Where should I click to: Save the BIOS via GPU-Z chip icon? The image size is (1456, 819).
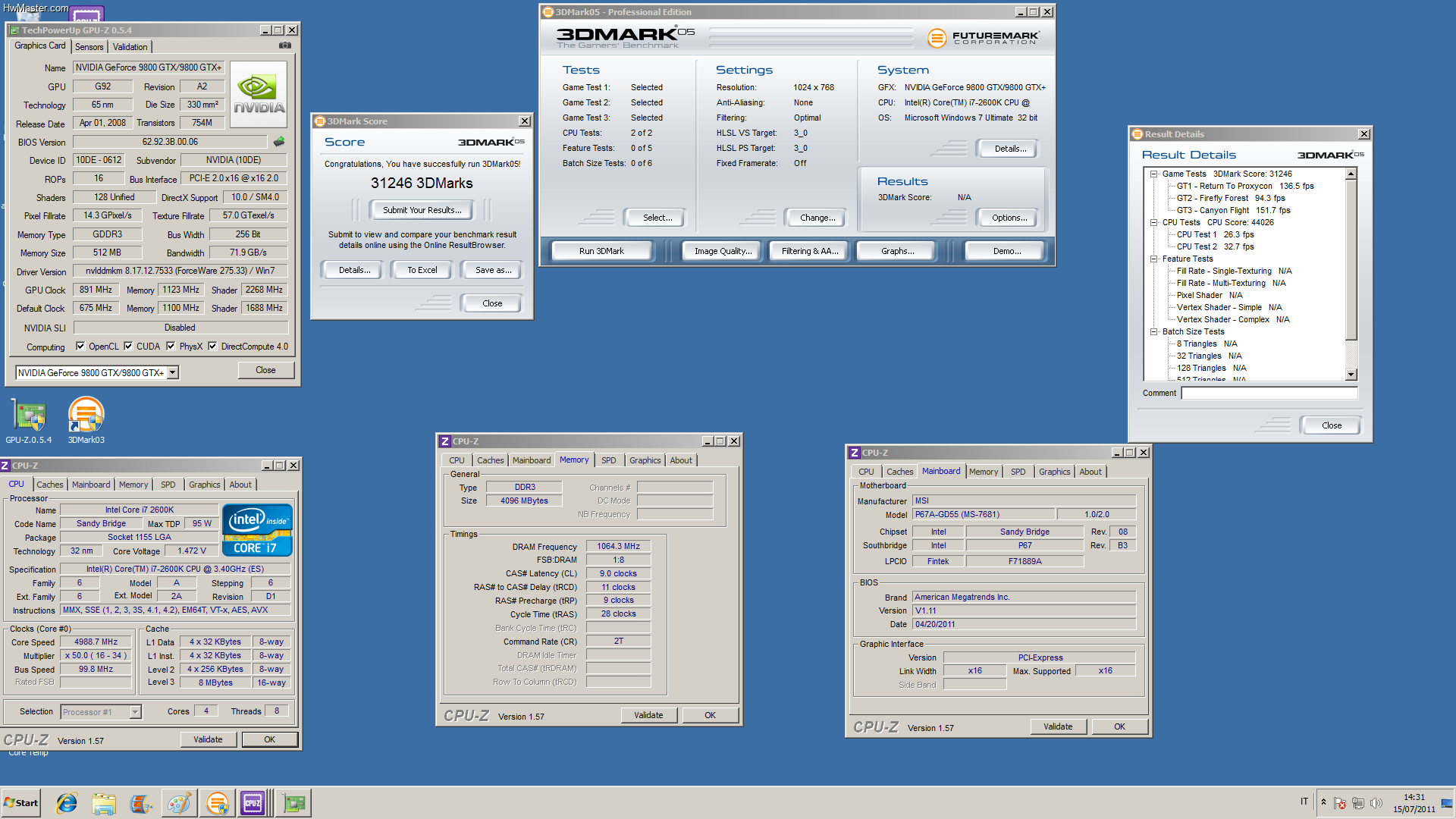[279, 142]
